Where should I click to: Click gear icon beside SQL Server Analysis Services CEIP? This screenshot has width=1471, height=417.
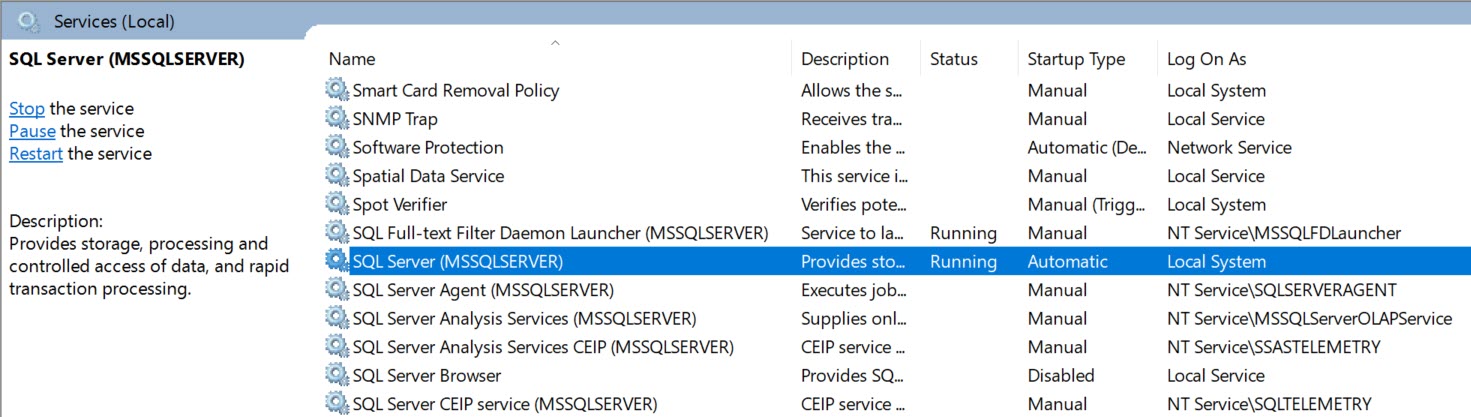pos(337,347)
